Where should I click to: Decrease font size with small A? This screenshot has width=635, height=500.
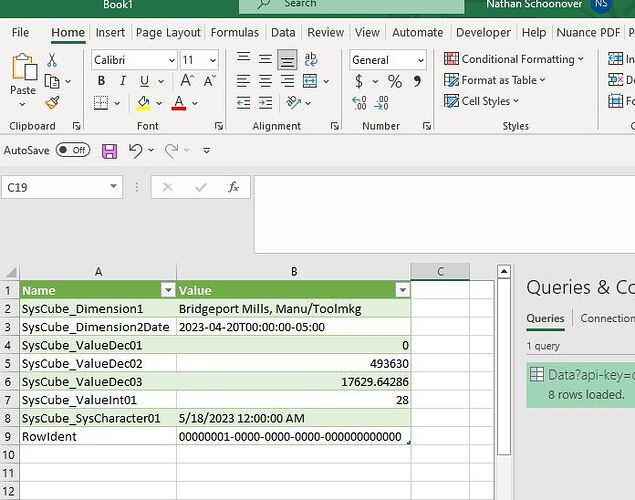(209, 81)
